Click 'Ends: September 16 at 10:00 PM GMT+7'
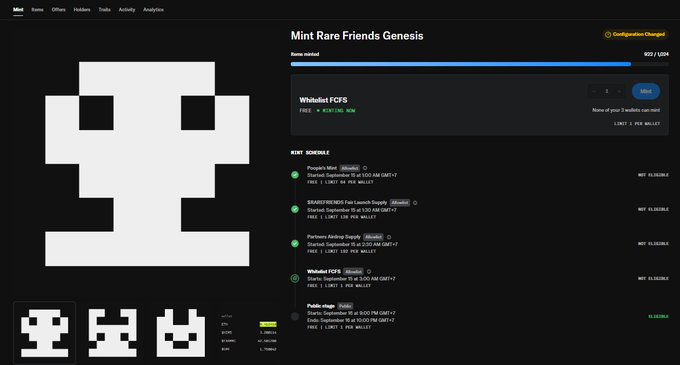The image size is (680, 365). [351, 320]
